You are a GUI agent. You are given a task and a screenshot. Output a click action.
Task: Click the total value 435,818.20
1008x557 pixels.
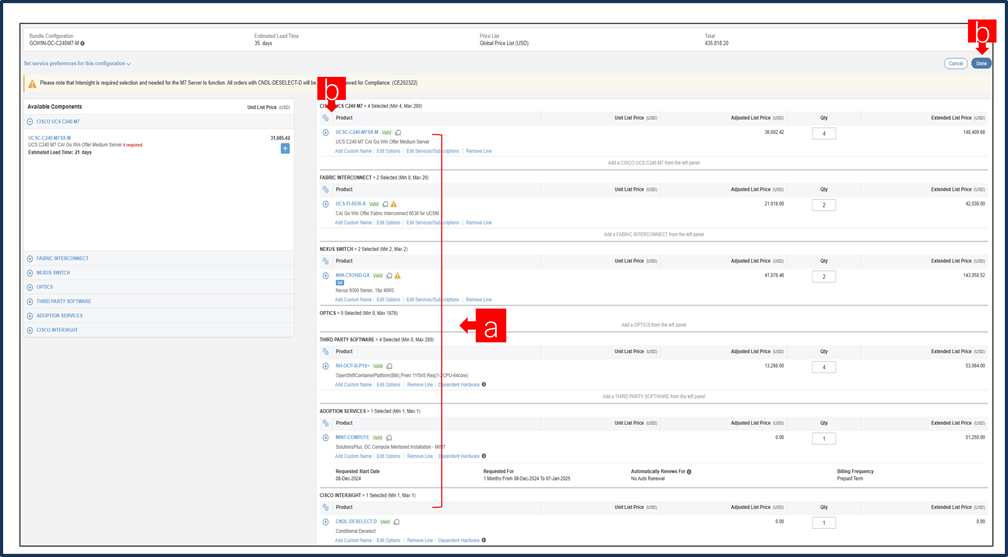(717, 43)
